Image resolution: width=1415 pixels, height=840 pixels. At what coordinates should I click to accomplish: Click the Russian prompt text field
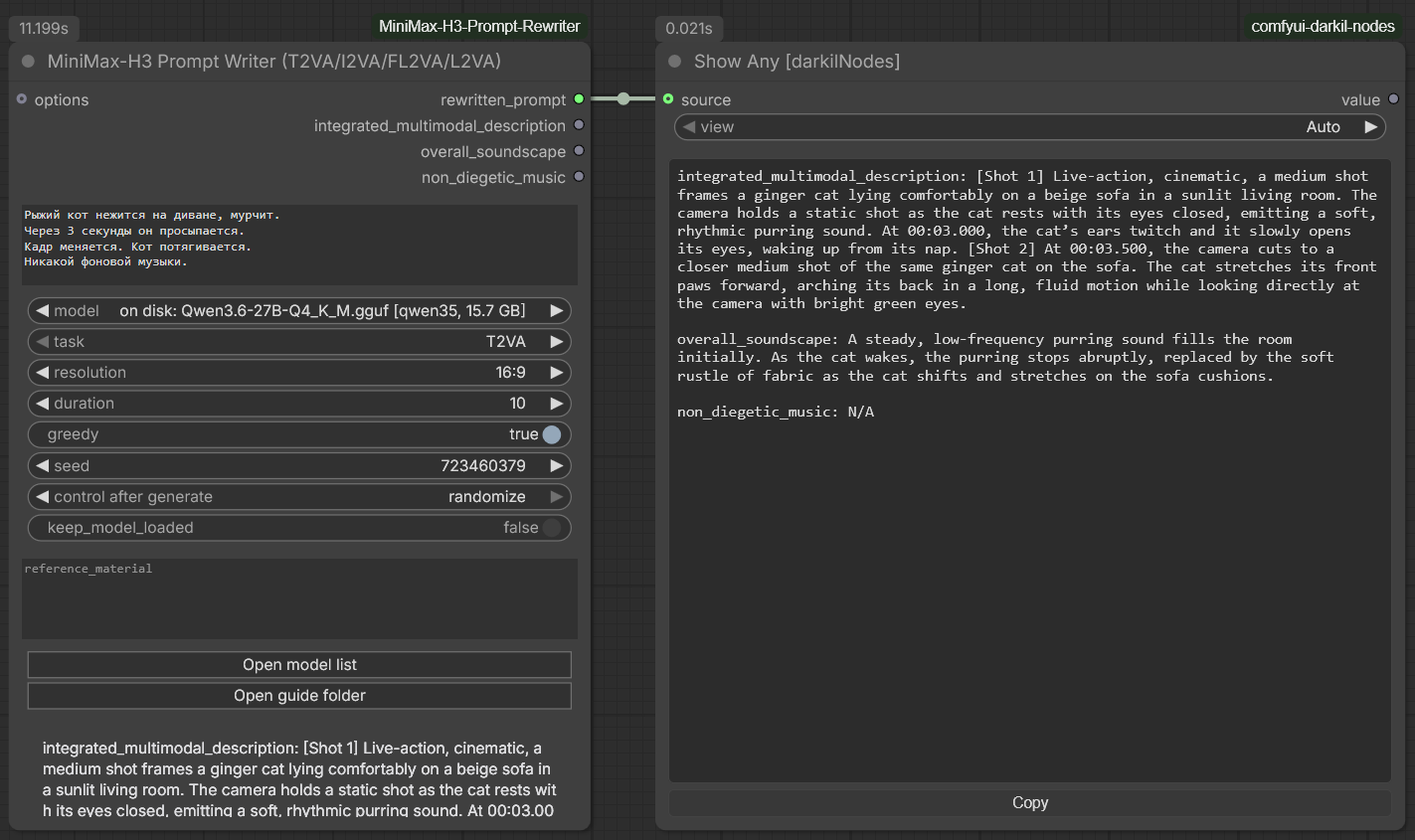tap(299, 245)
